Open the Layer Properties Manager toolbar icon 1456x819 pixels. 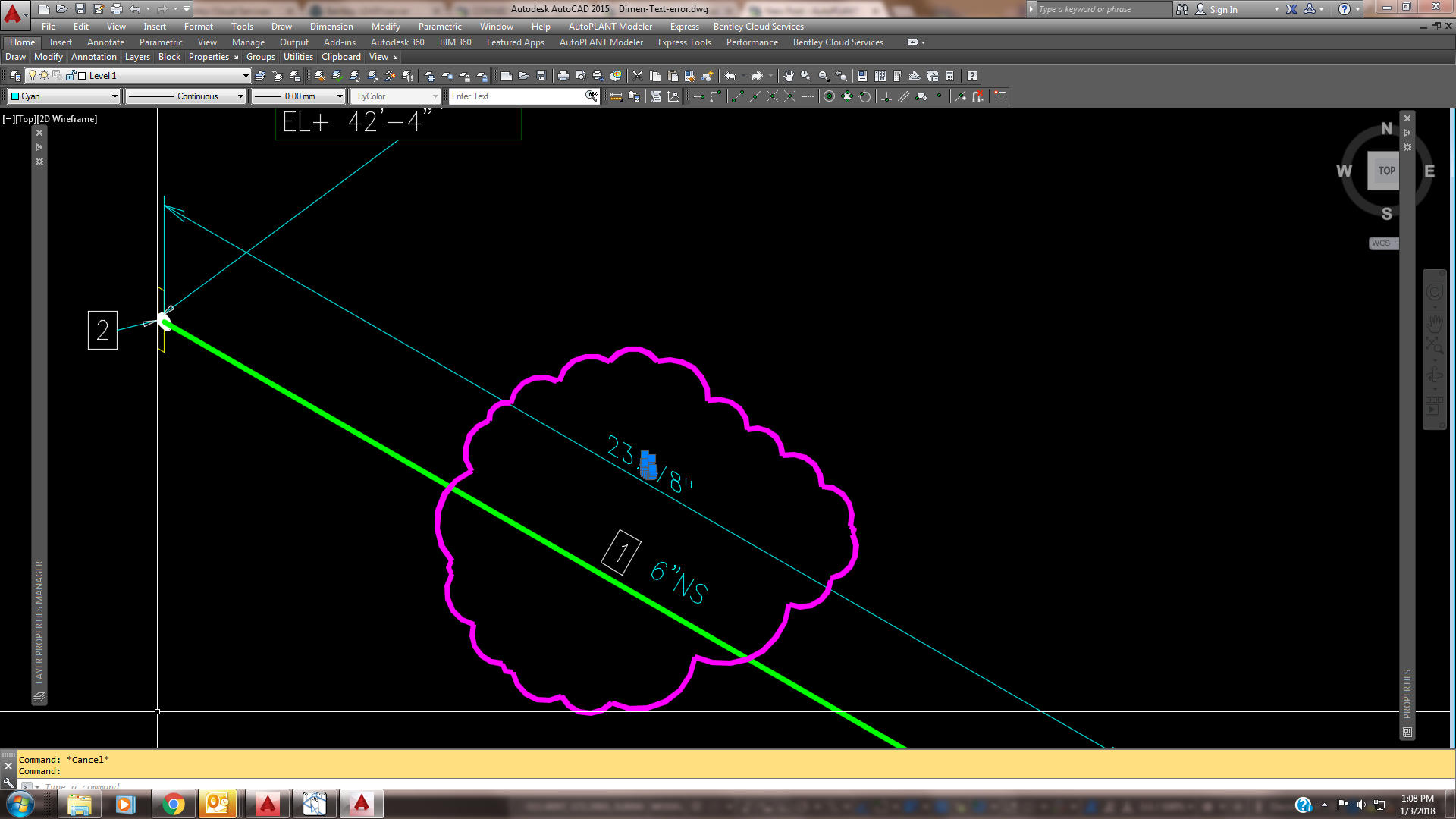tap(14, 76)
